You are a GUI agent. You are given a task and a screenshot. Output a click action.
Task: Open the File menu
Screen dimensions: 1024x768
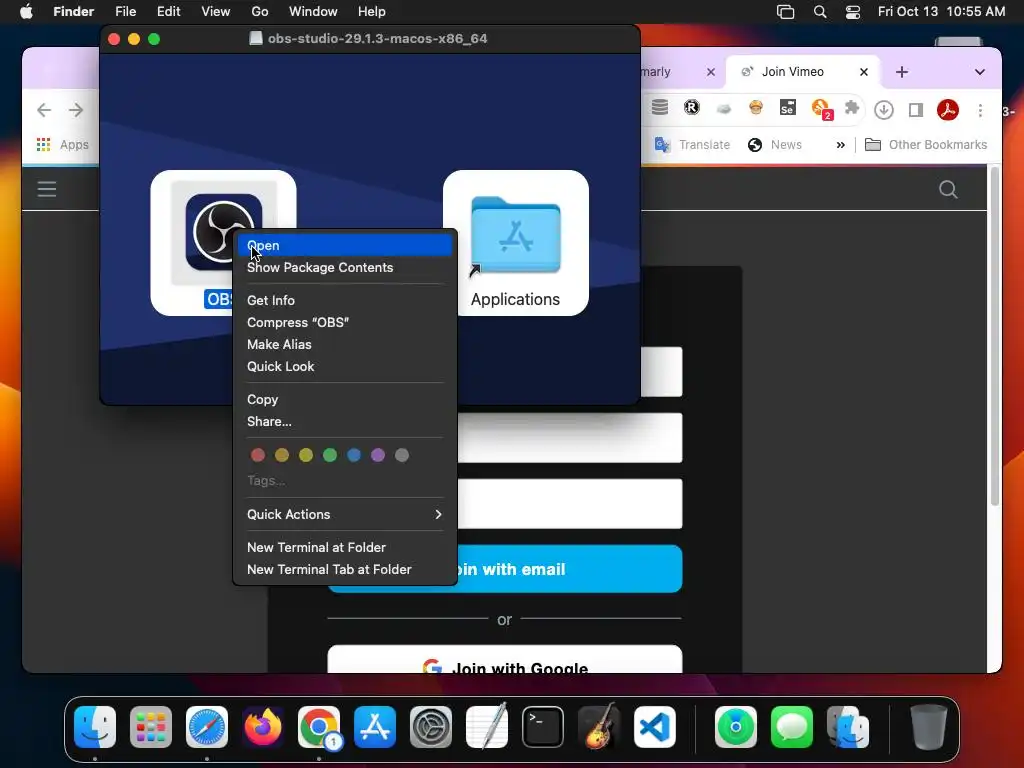(125, 12)
